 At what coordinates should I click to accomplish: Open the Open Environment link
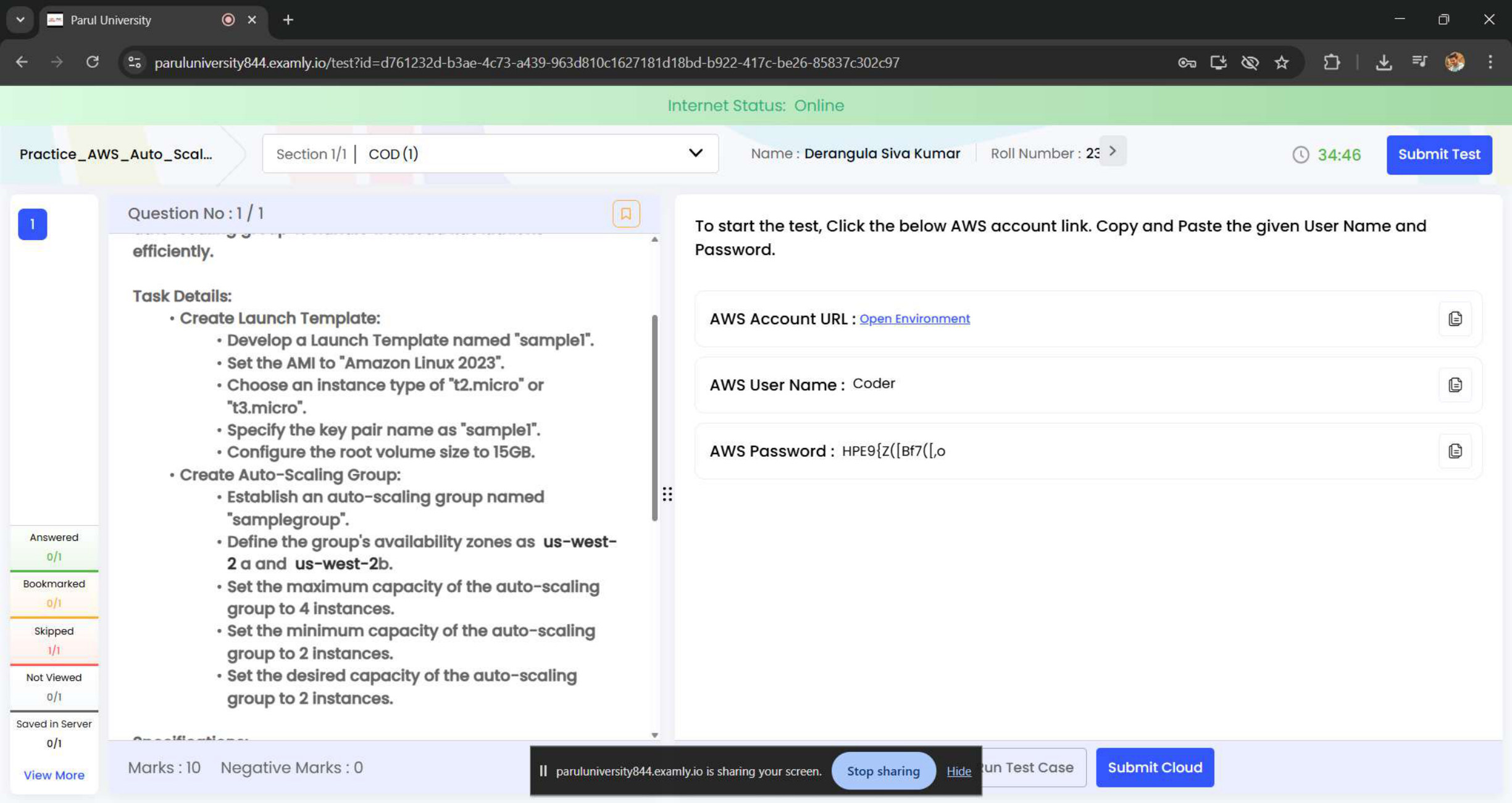(x=914, y=318)
